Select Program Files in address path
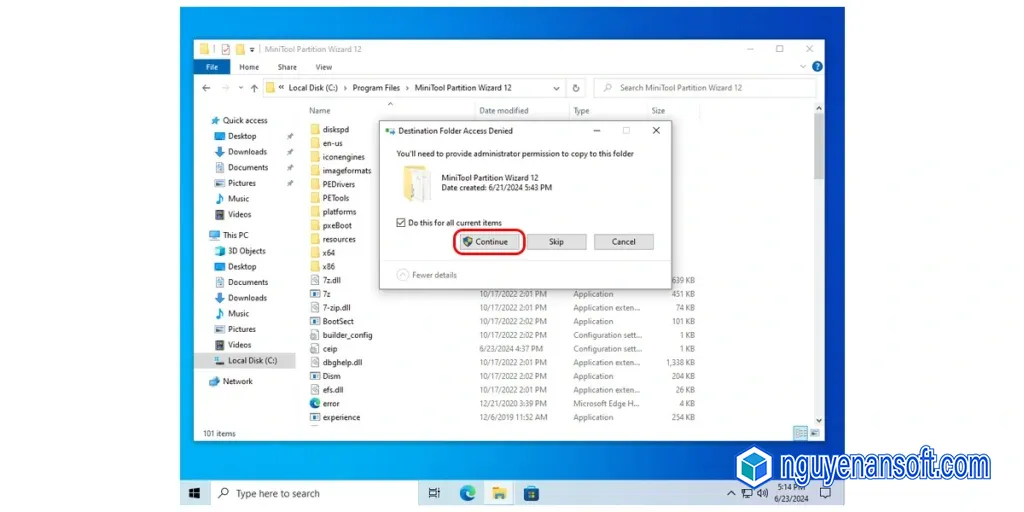Image resolution: width=1024 pixels, height=512 pixels. tap(376, 88)
